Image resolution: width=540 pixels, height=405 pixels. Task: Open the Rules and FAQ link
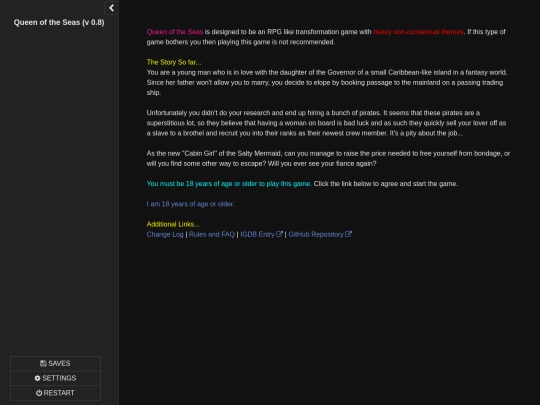[212, 235]
